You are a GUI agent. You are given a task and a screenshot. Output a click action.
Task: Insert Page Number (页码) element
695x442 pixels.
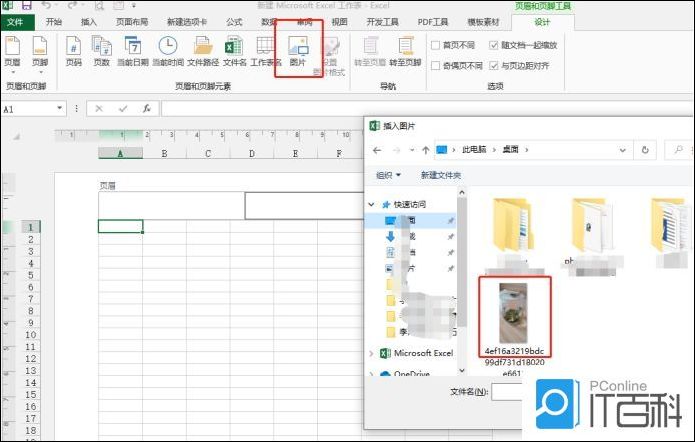pos(74,51)
